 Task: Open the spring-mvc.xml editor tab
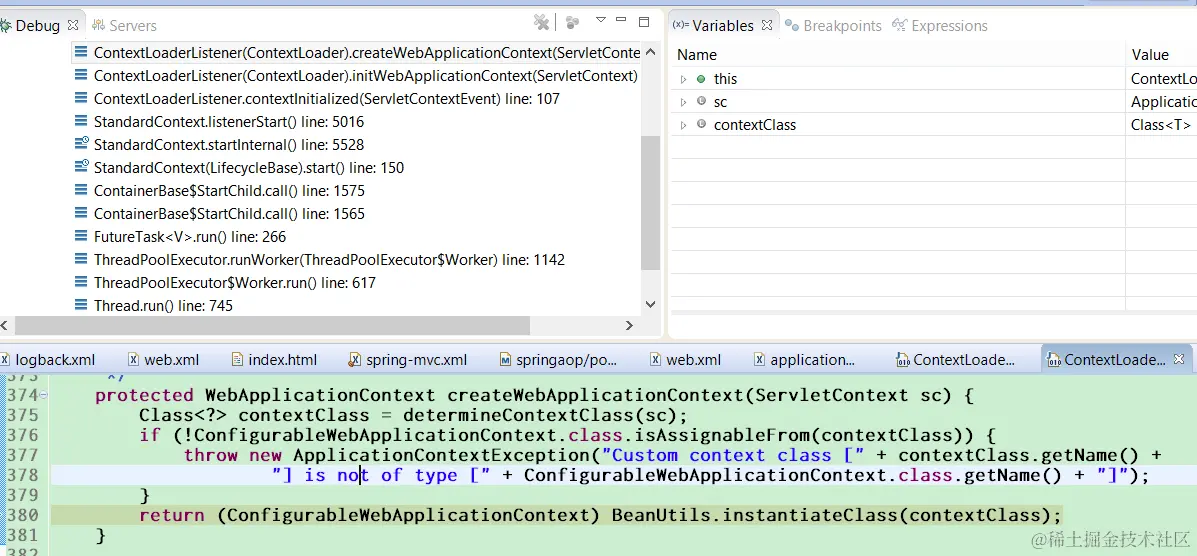coord(408,360)
